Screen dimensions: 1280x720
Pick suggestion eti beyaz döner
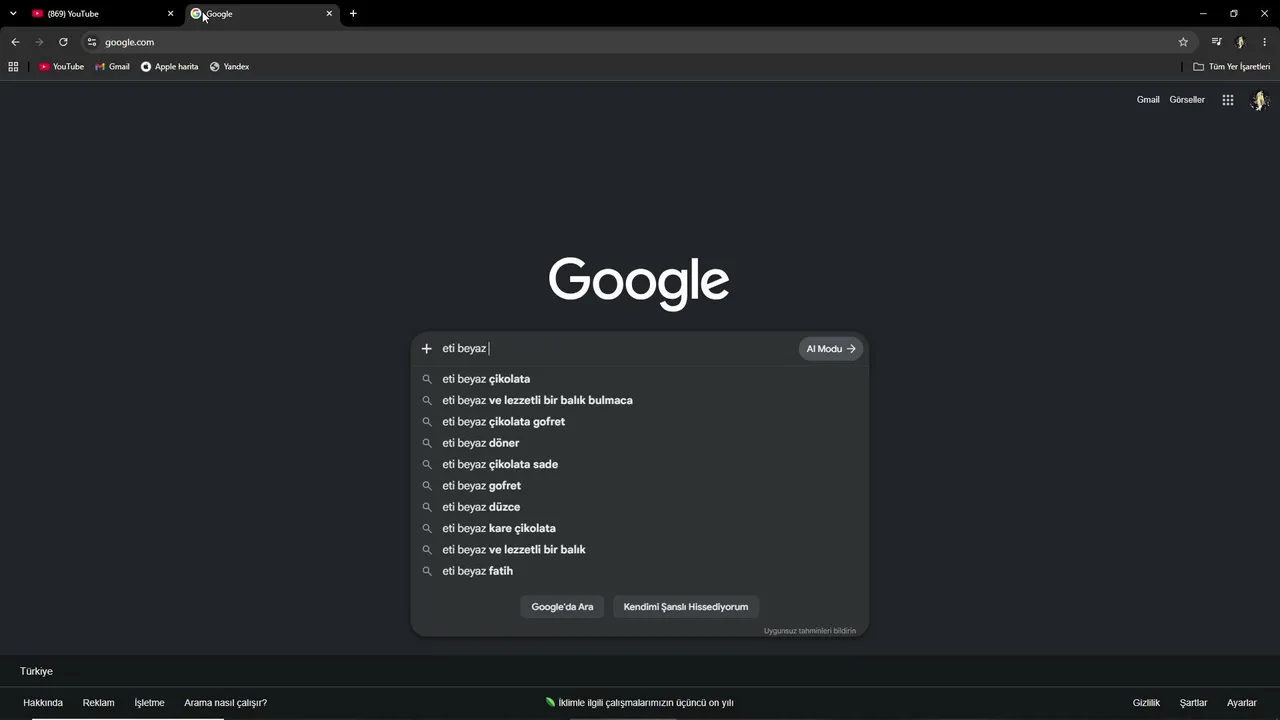click(640, 443)
